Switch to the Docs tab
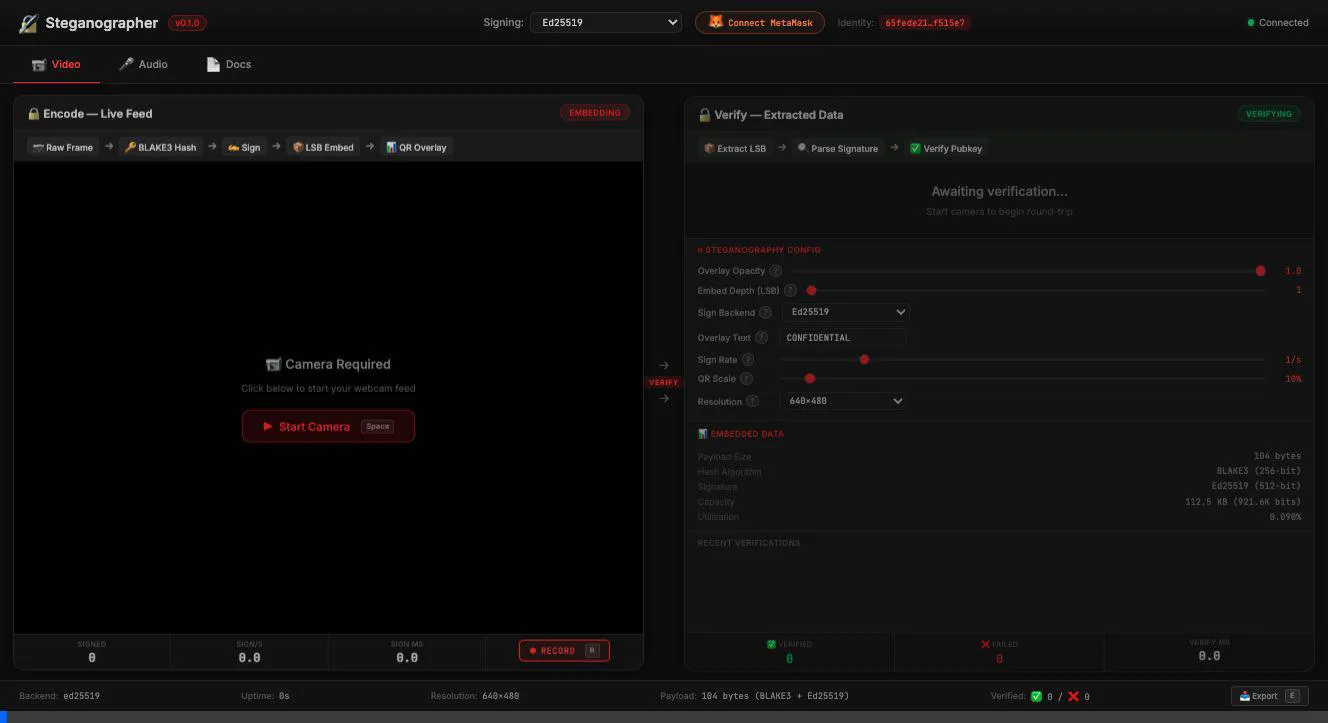This screenshot has height=723, width=1328. click(x=229, y=64)
